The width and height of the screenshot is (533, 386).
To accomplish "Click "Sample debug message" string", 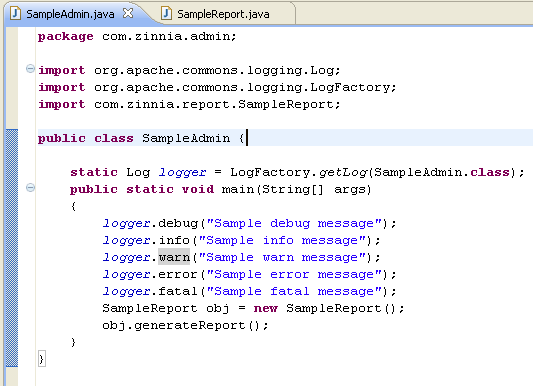I will [294, 223].
